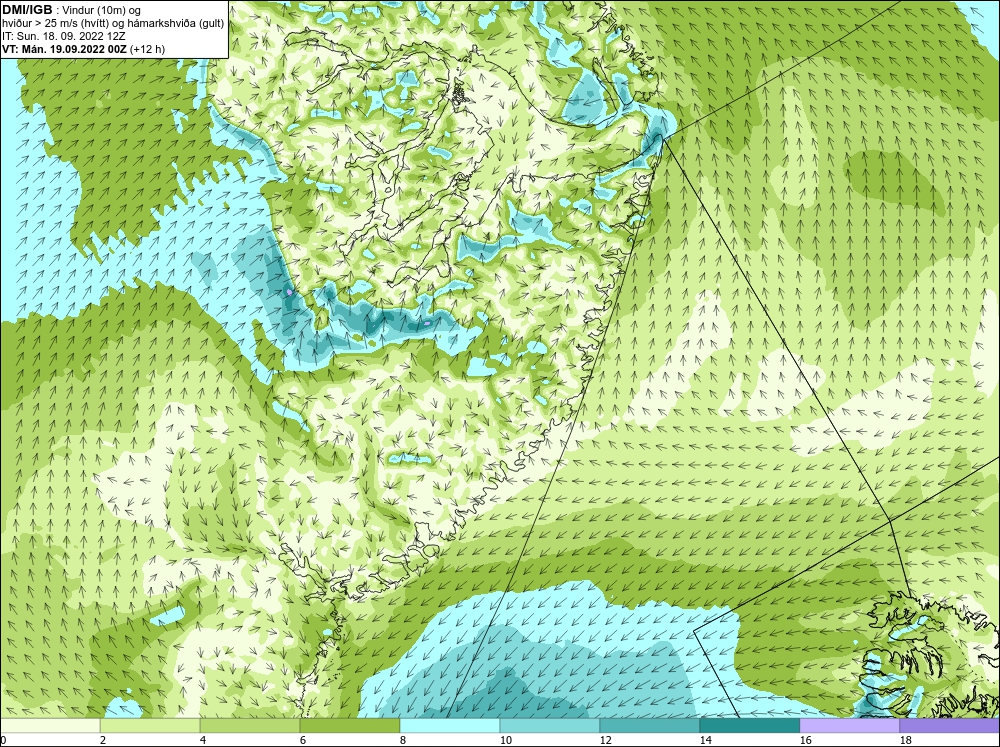Select the 2–4 m/s light green legend swatch
1000x747 pixels.
(150, 726)
